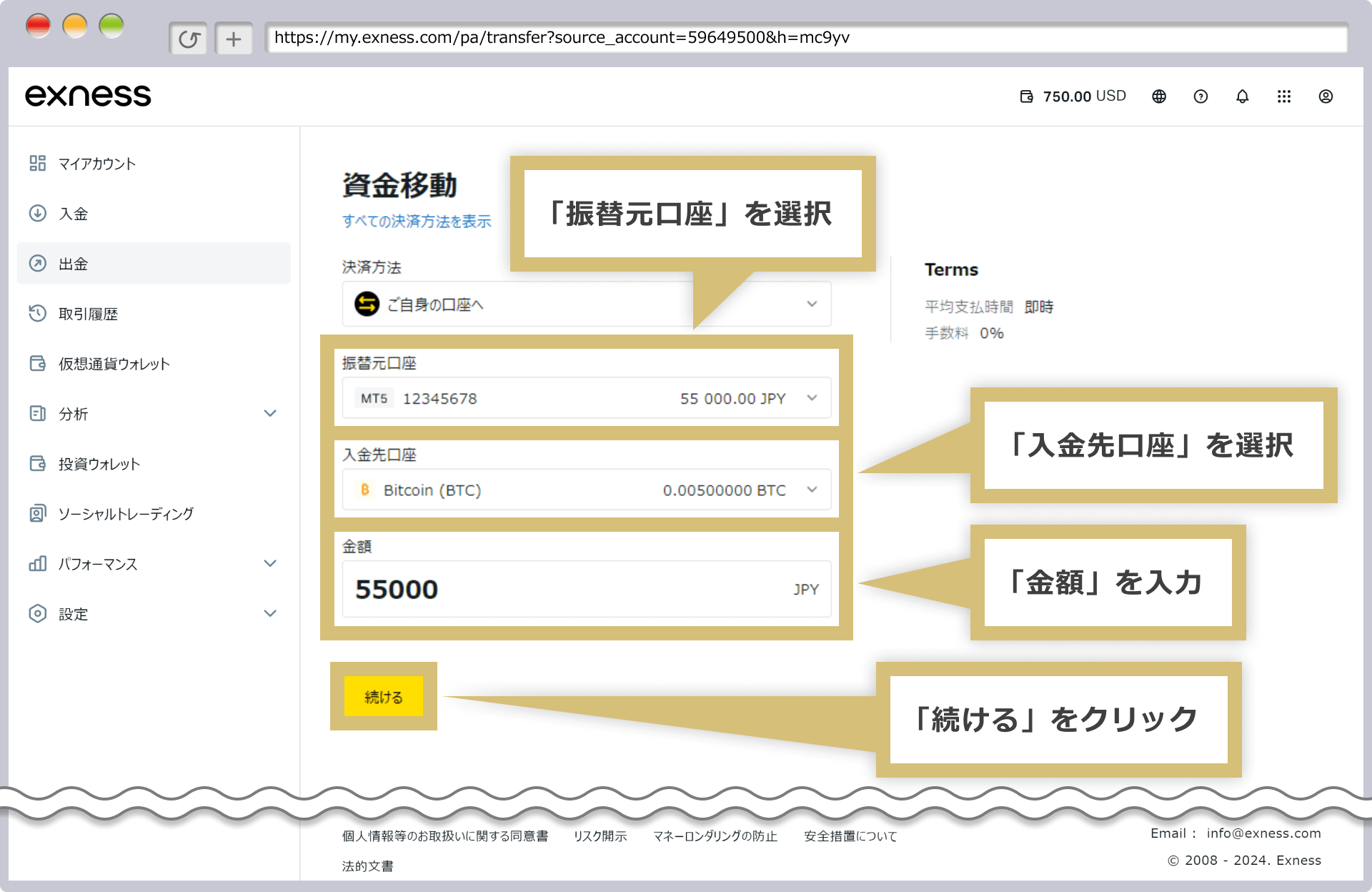Viewport: 1372px width, 892px height.
Task: Click the 分析 analysis icon
Action: pos(38,413)
